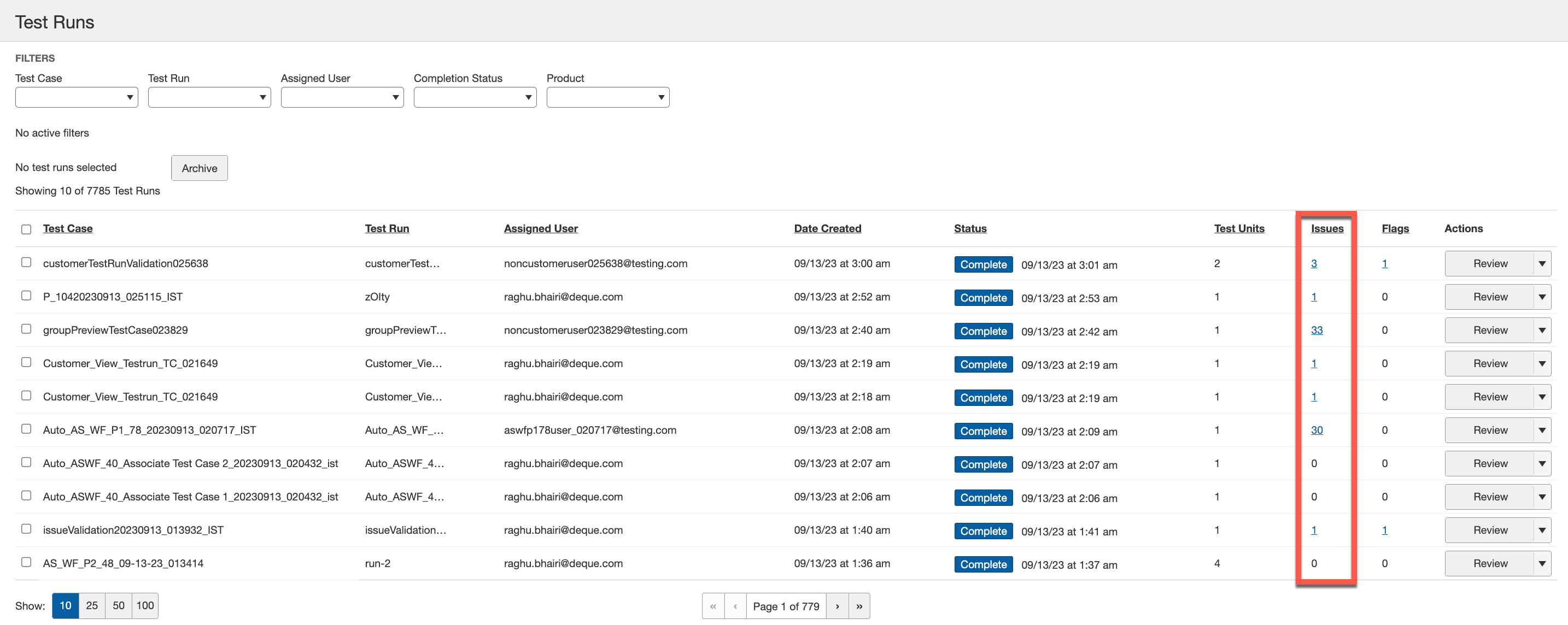The width and height of the screenshot is (1568, 625).
Task: Check the select-all test runs checkbox
Action: click(x=26, y=229)
